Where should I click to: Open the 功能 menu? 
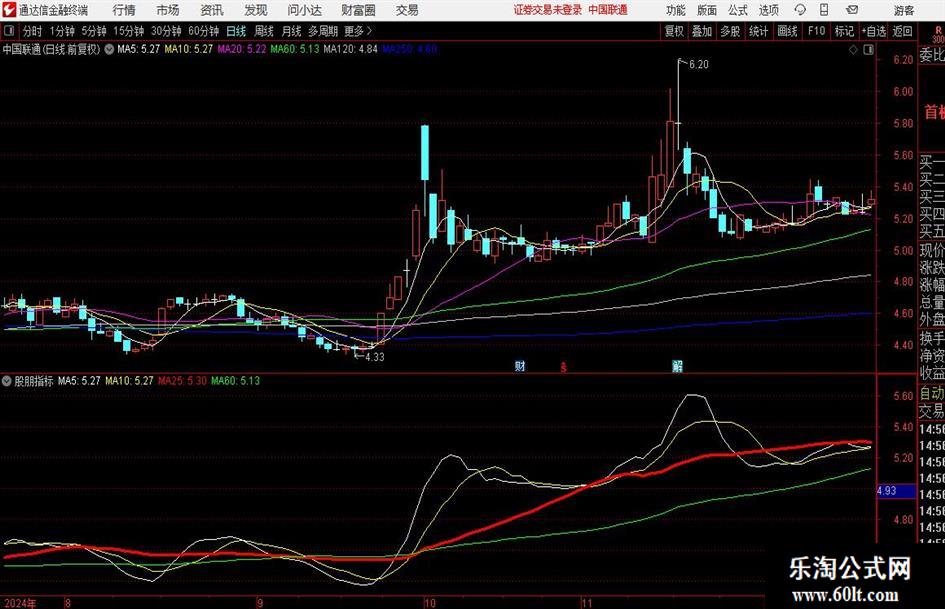676,10
